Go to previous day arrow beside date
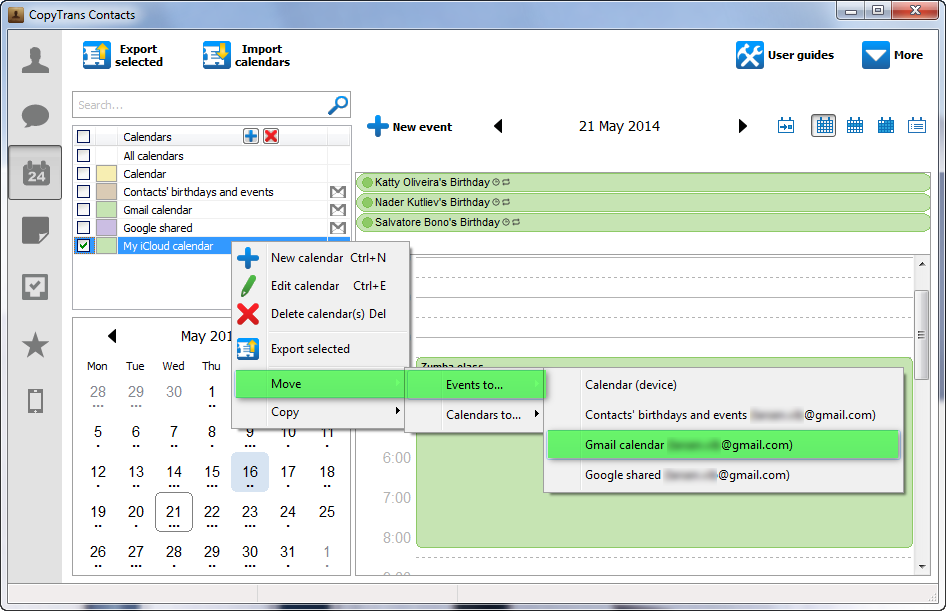This screenshot has width=946, height=611. (x=498, y=126)
